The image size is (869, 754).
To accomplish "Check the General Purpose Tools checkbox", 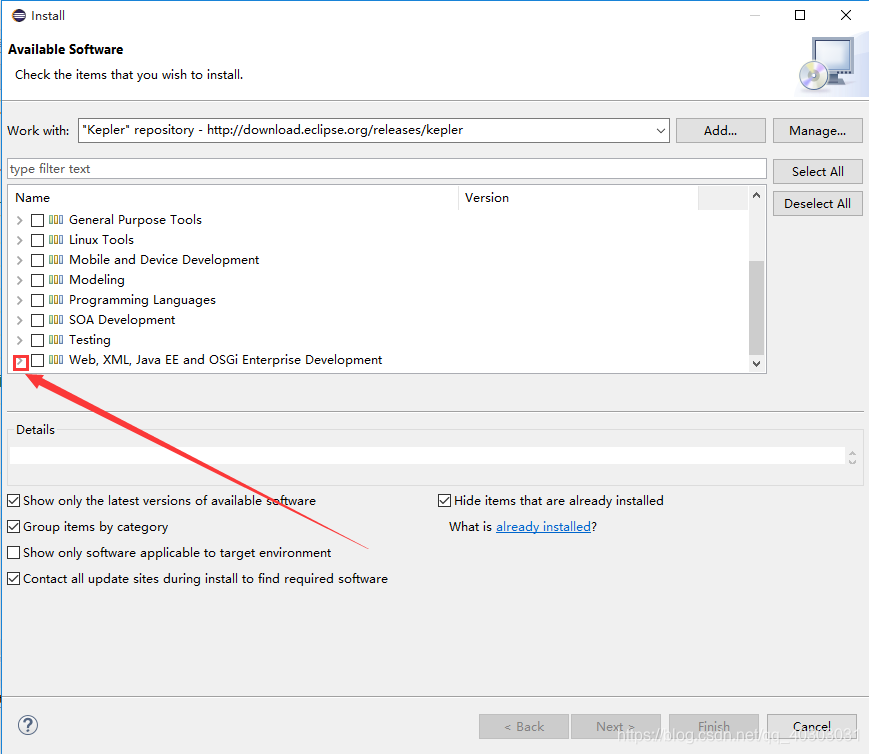I will 37,220.
